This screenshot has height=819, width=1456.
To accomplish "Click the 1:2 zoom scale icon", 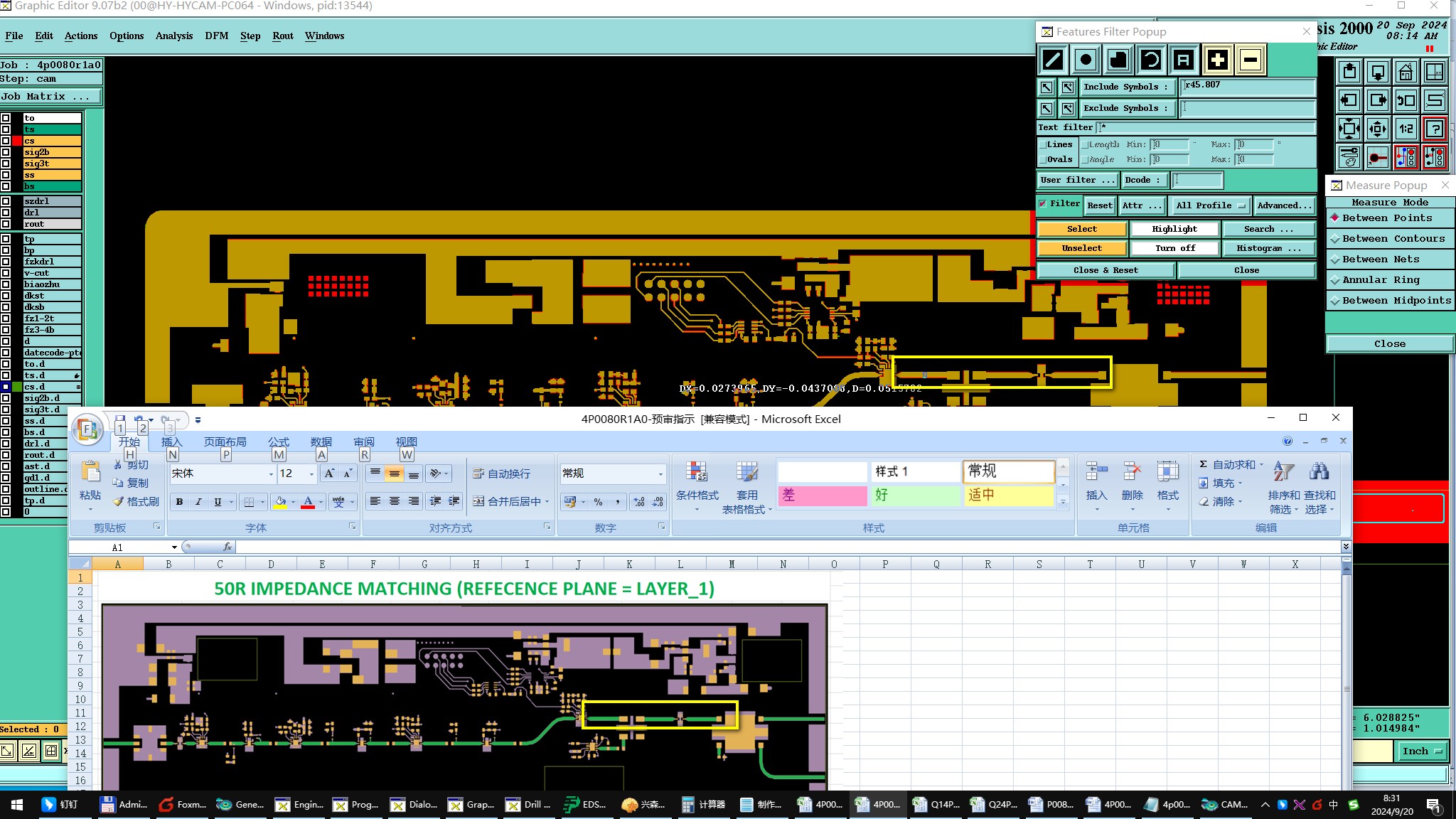I will (x=1406, y=129).
